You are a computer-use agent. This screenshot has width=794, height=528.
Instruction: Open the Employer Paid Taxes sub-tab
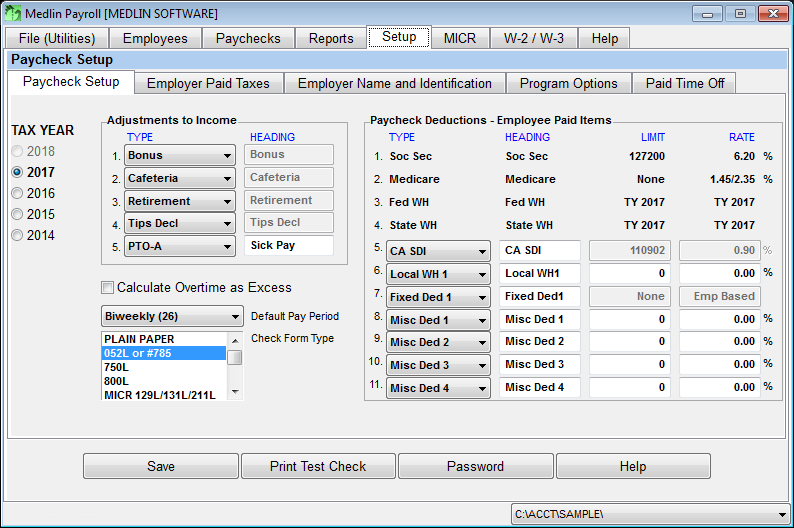coord(208,84)
